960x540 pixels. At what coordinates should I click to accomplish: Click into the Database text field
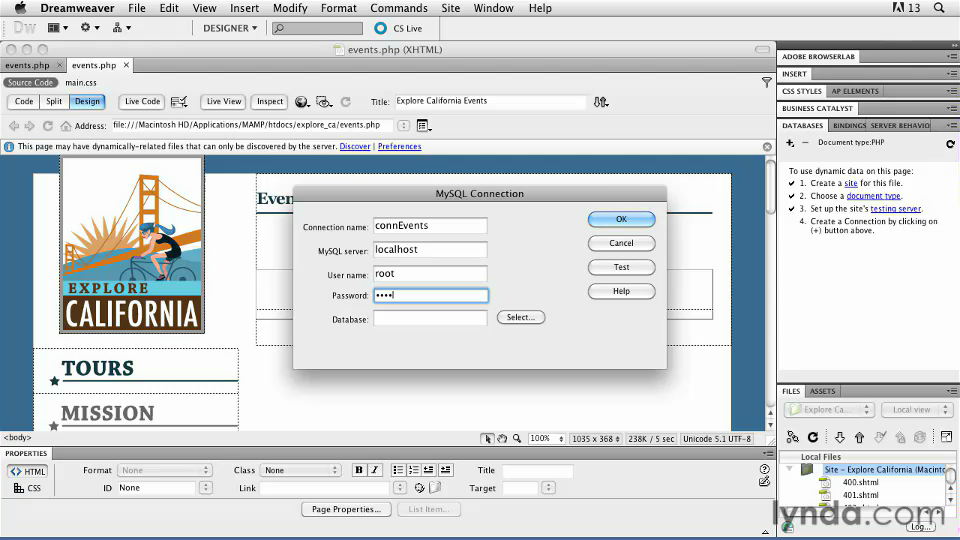click(x=430, y=318)
